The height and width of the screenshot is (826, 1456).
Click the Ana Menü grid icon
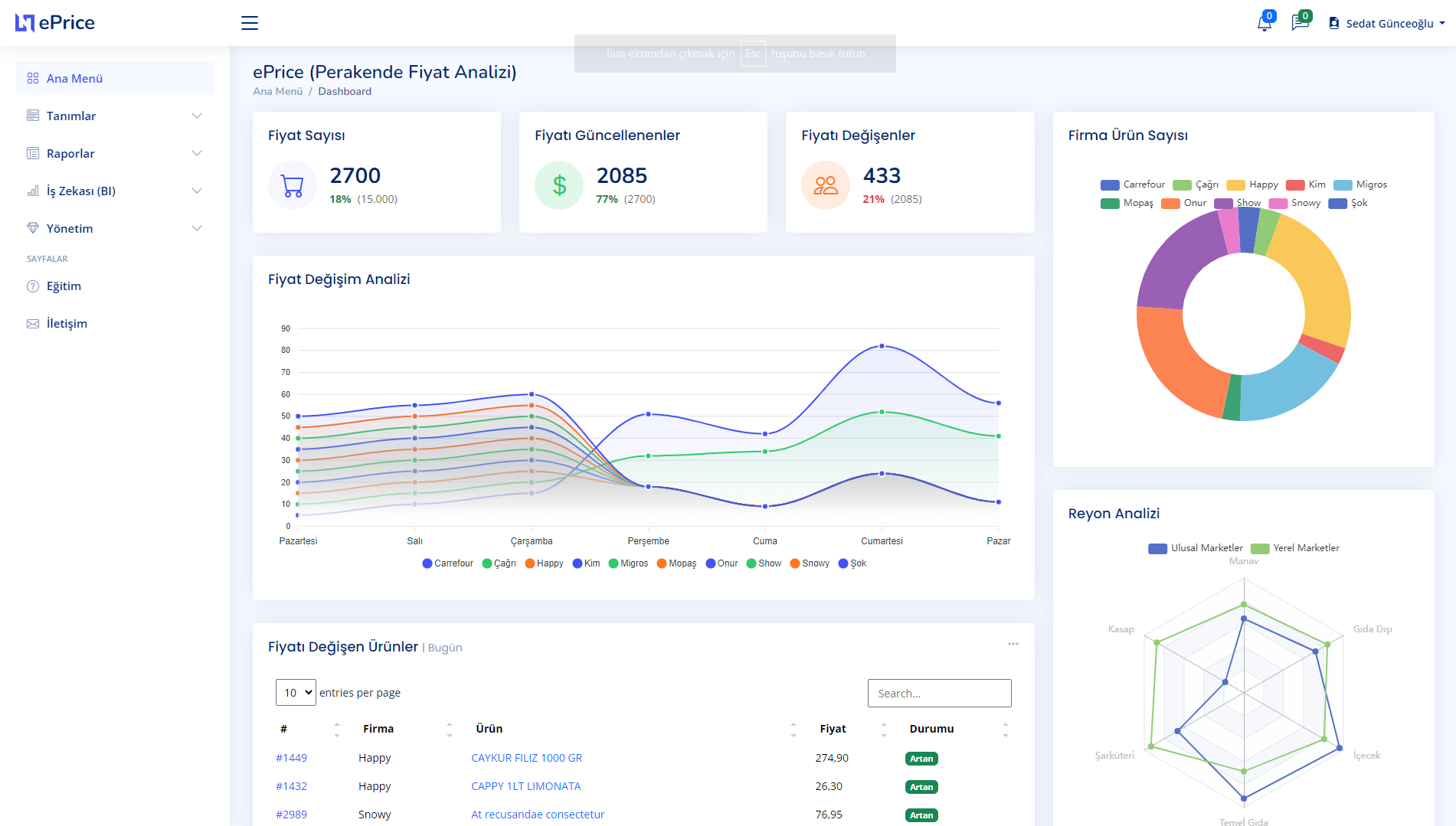(33, 78)
